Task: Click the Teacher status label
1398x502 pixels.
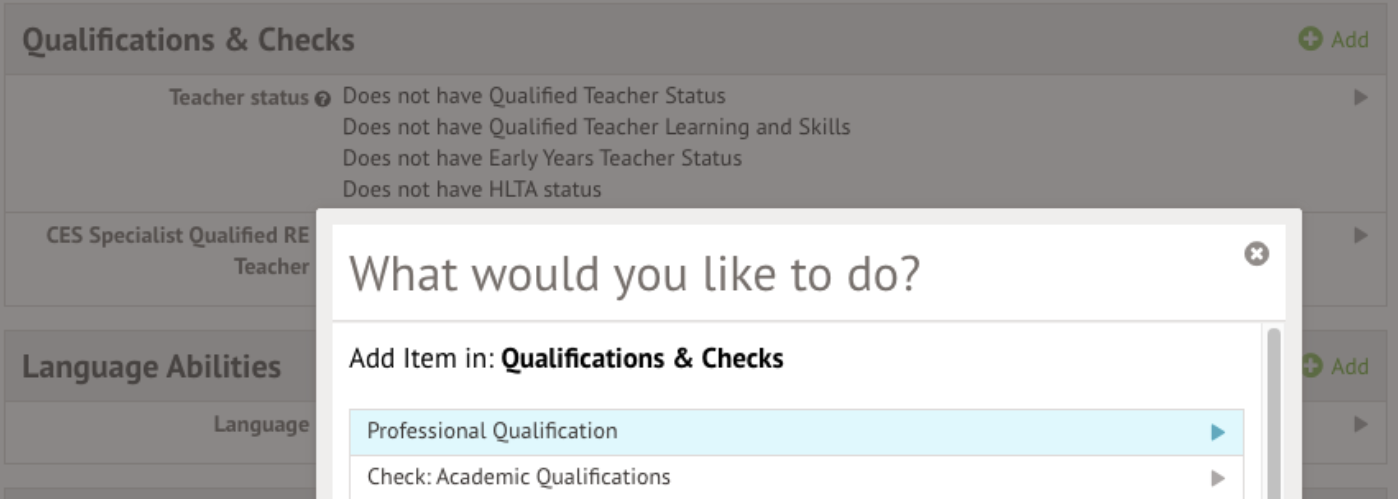Action: tap(239, 98)
